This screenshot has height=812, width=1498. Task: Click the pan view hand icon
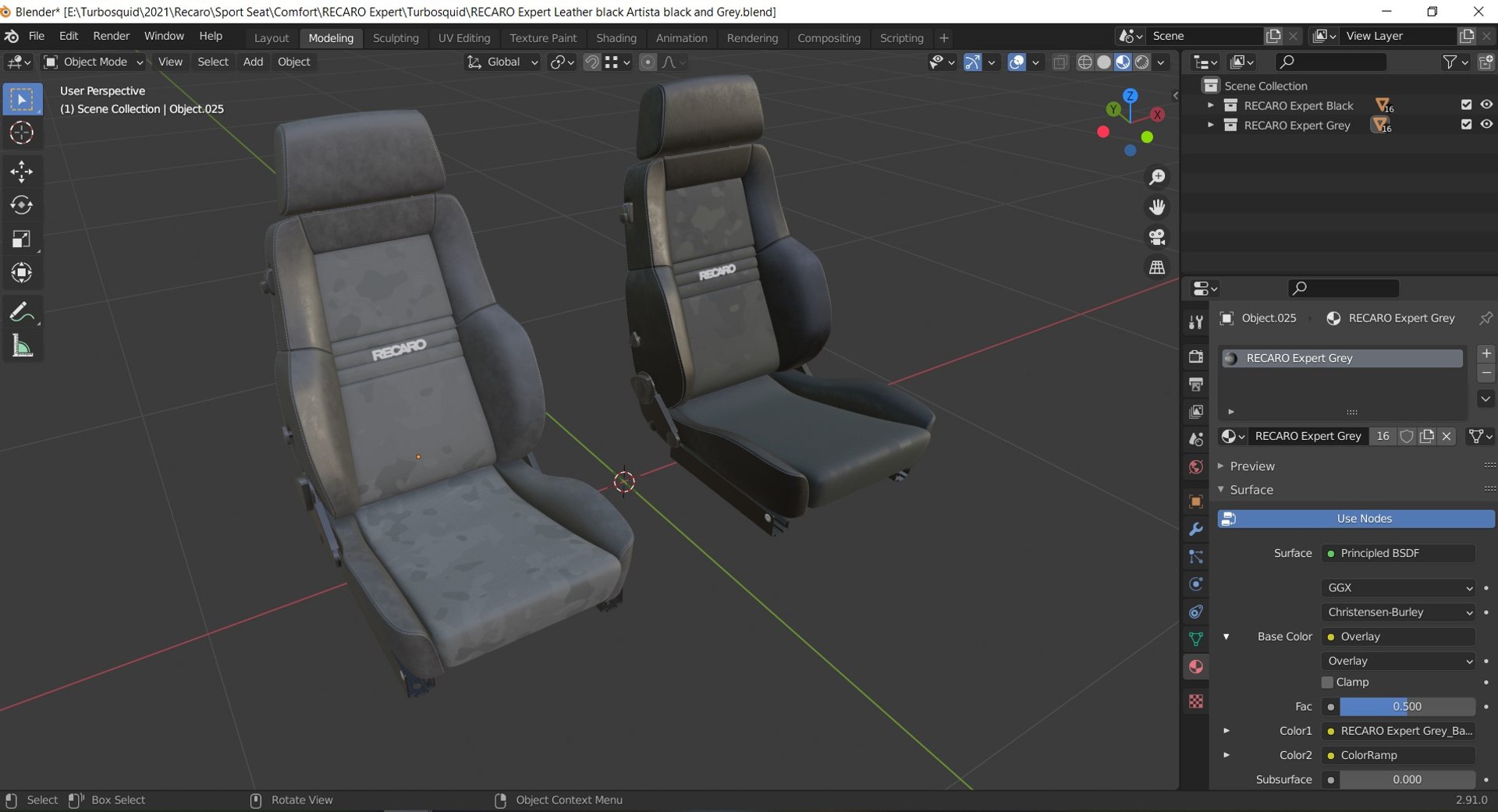point(1157,207)
